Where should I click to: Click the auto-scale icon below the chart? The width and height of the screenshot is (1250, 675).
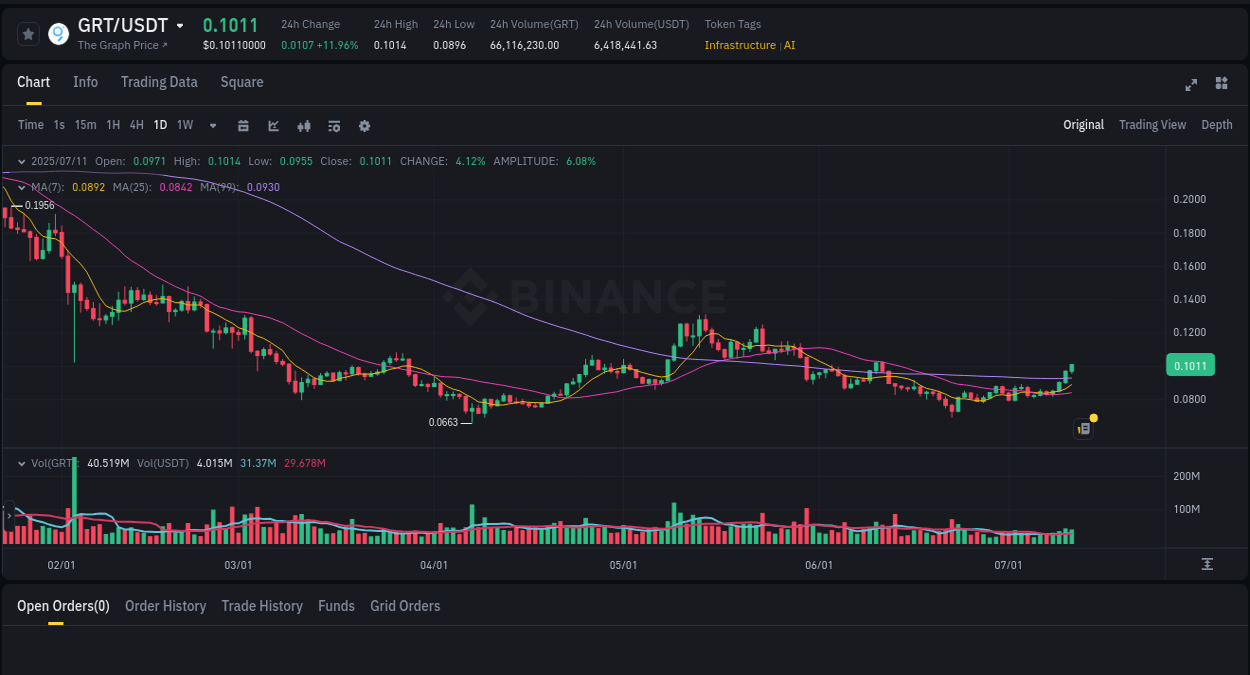click(x=1208, y=564)
